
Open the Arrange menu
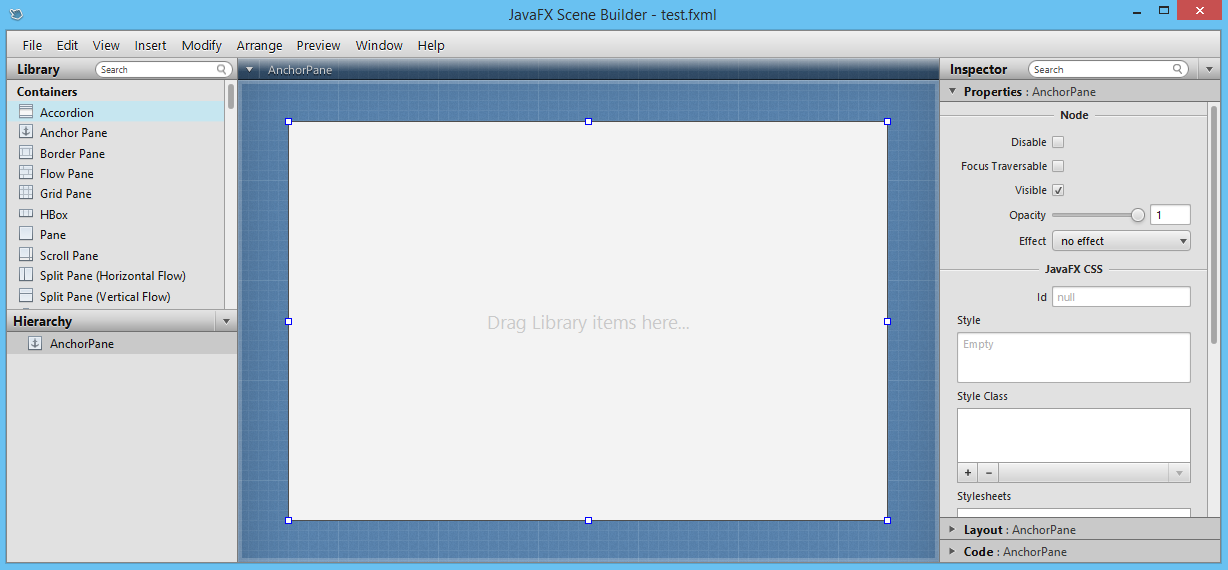[260, 45]
